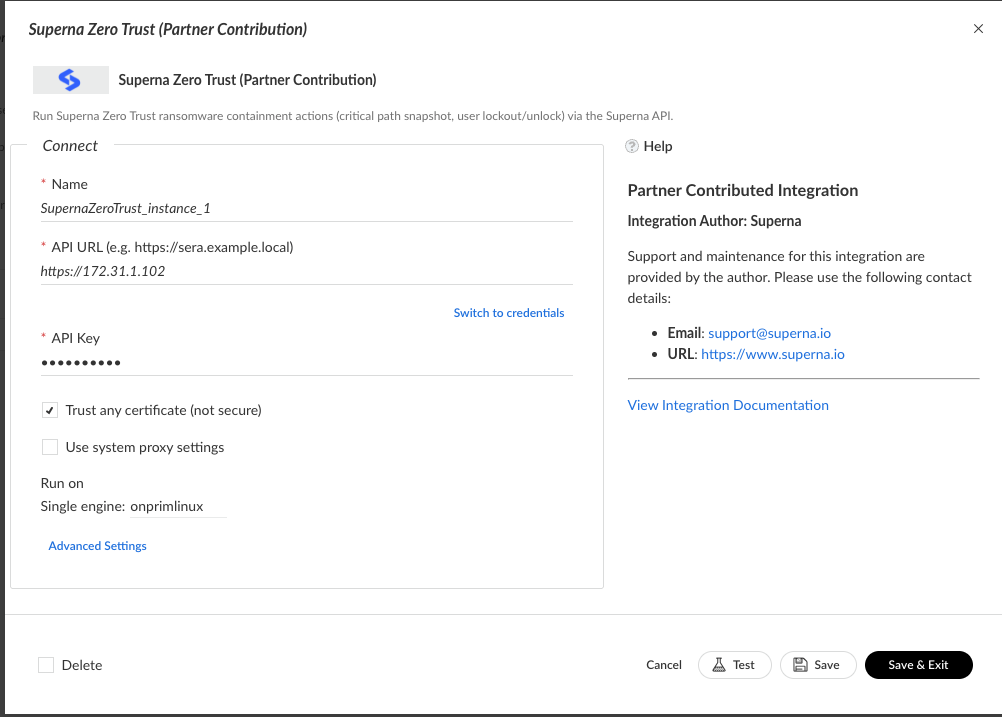This screenshot has height=717, width=1002.
Task: Focus the API URL input field
Action: click(x=306, y=271)
